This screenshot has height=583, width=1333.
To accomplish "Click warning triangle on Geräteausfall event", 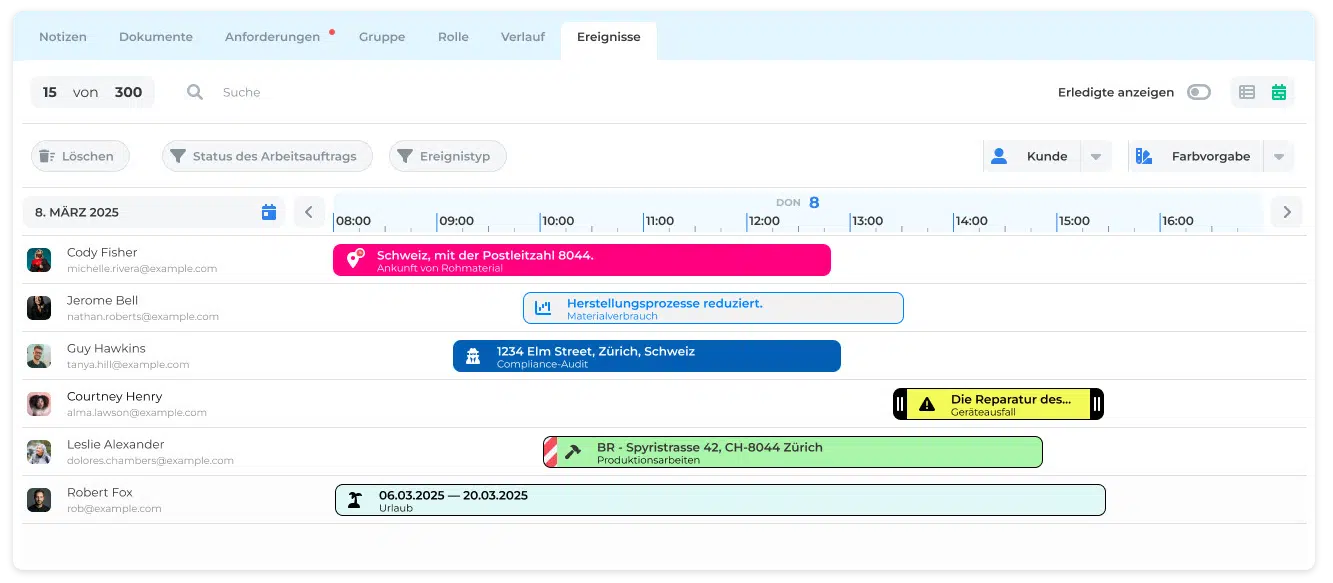I will (927, 404).
